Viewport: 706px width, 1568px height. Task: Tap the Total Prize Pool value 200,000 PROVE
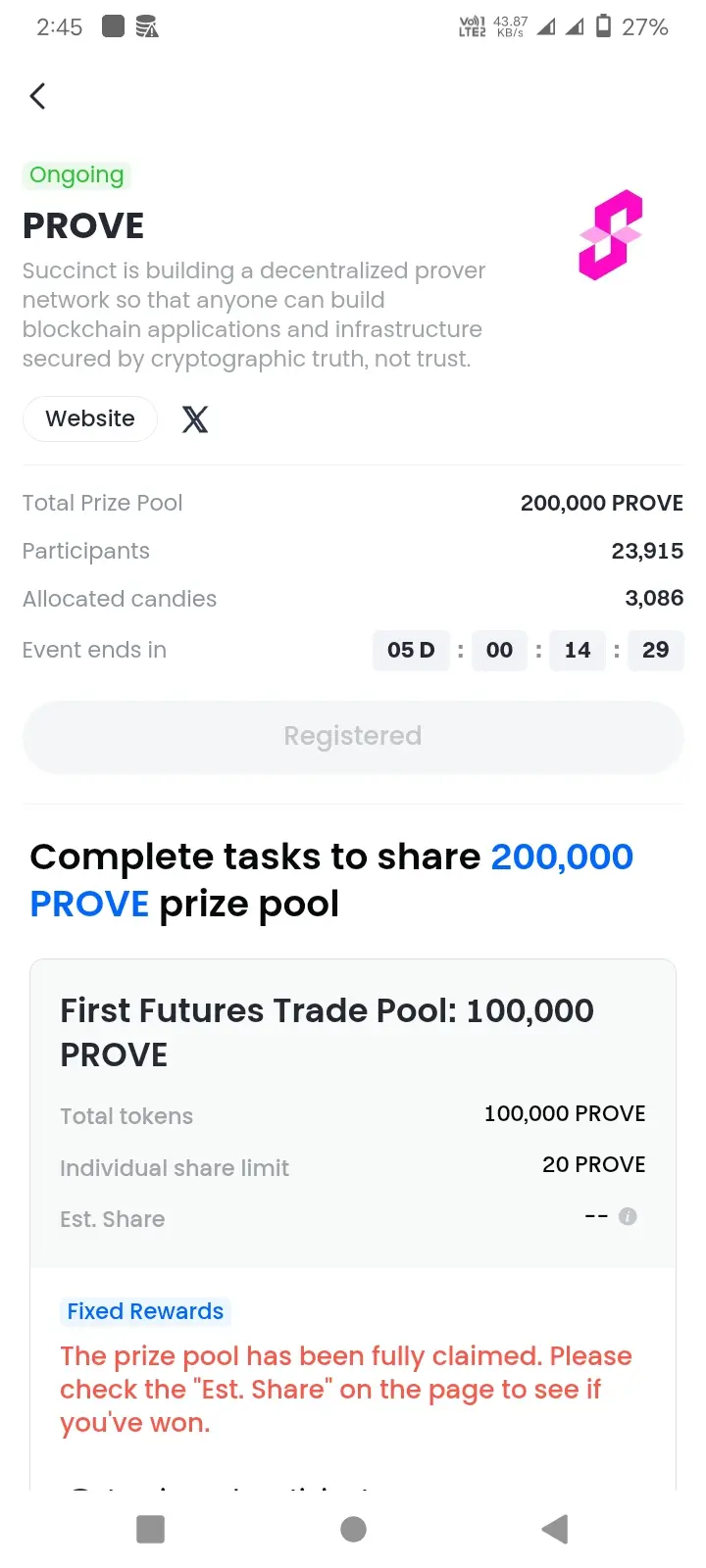point(602,503)
